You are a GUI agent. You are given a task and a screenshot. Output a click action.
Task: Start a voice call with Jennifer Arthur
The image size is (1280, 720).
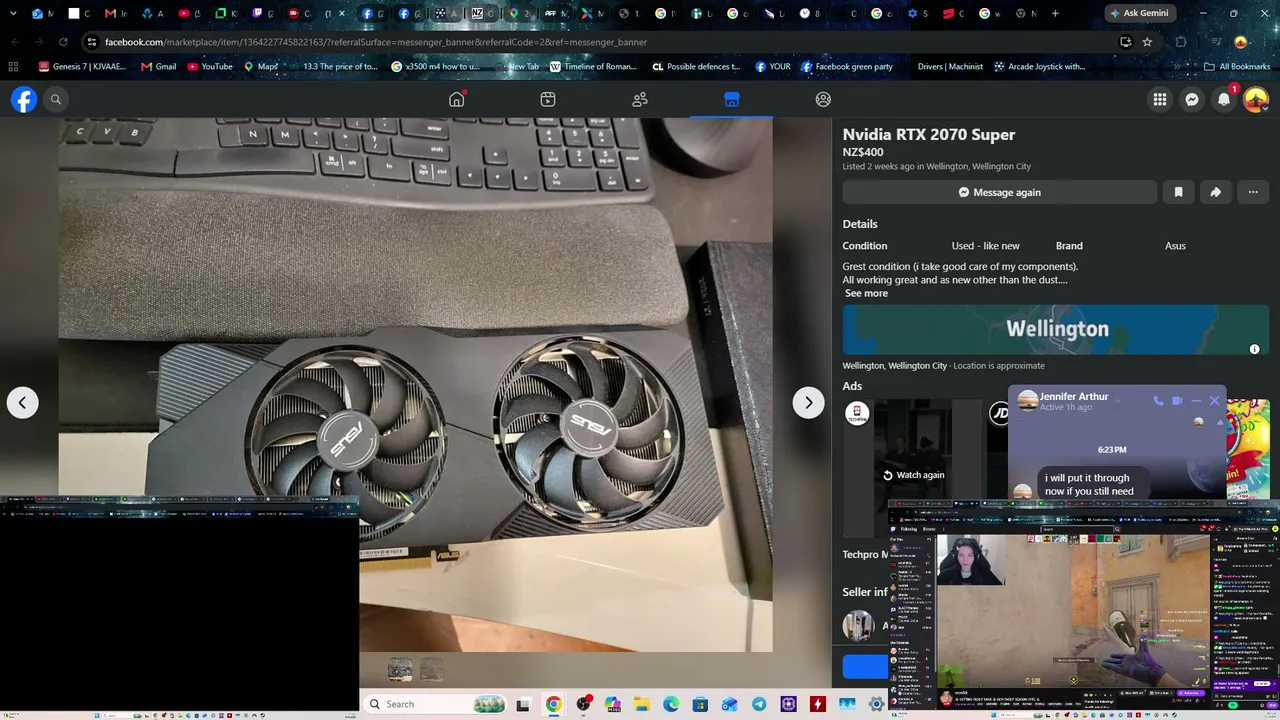1158,401
